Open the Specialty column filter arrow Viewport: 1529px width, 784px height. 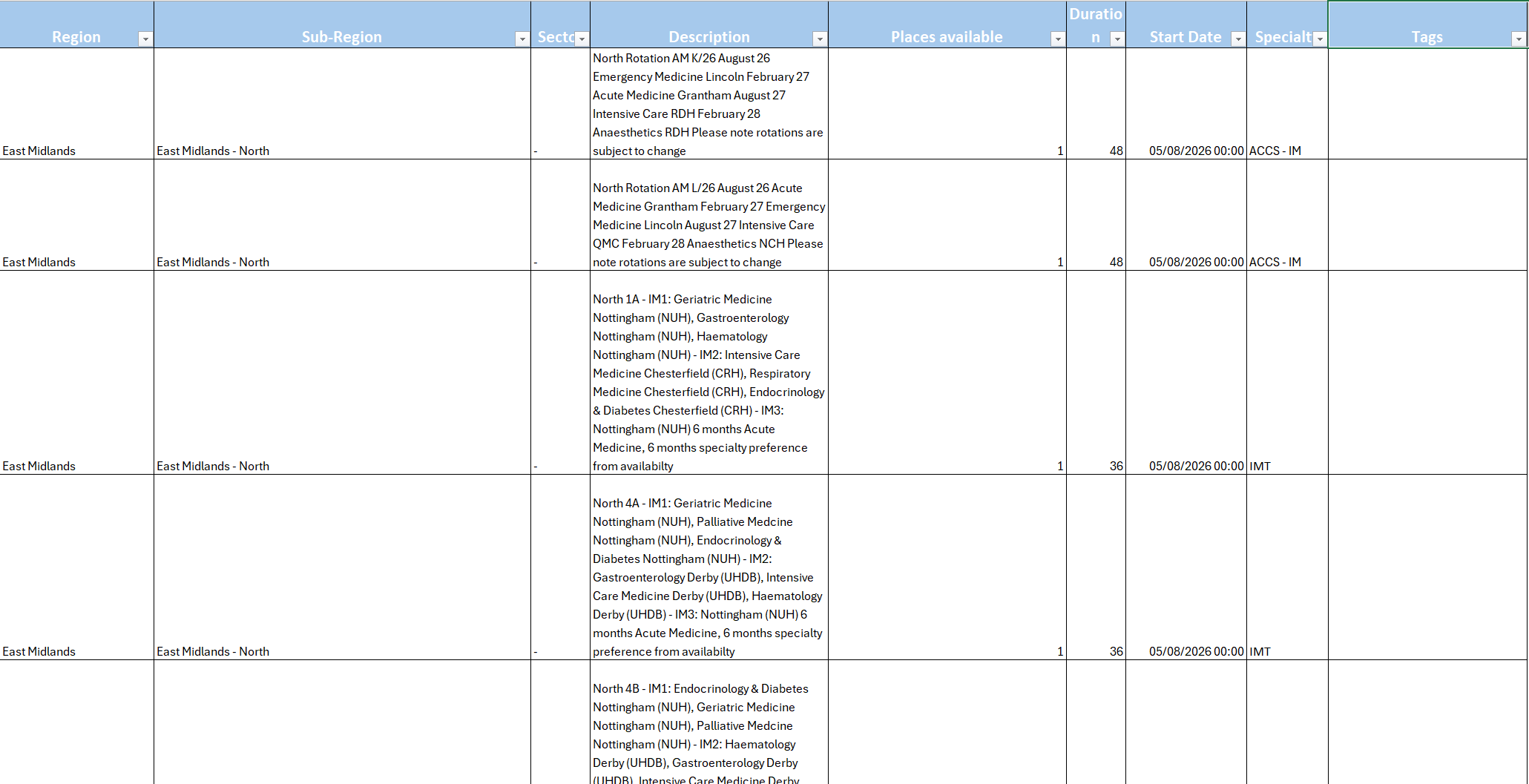(x=1320, y=39)
